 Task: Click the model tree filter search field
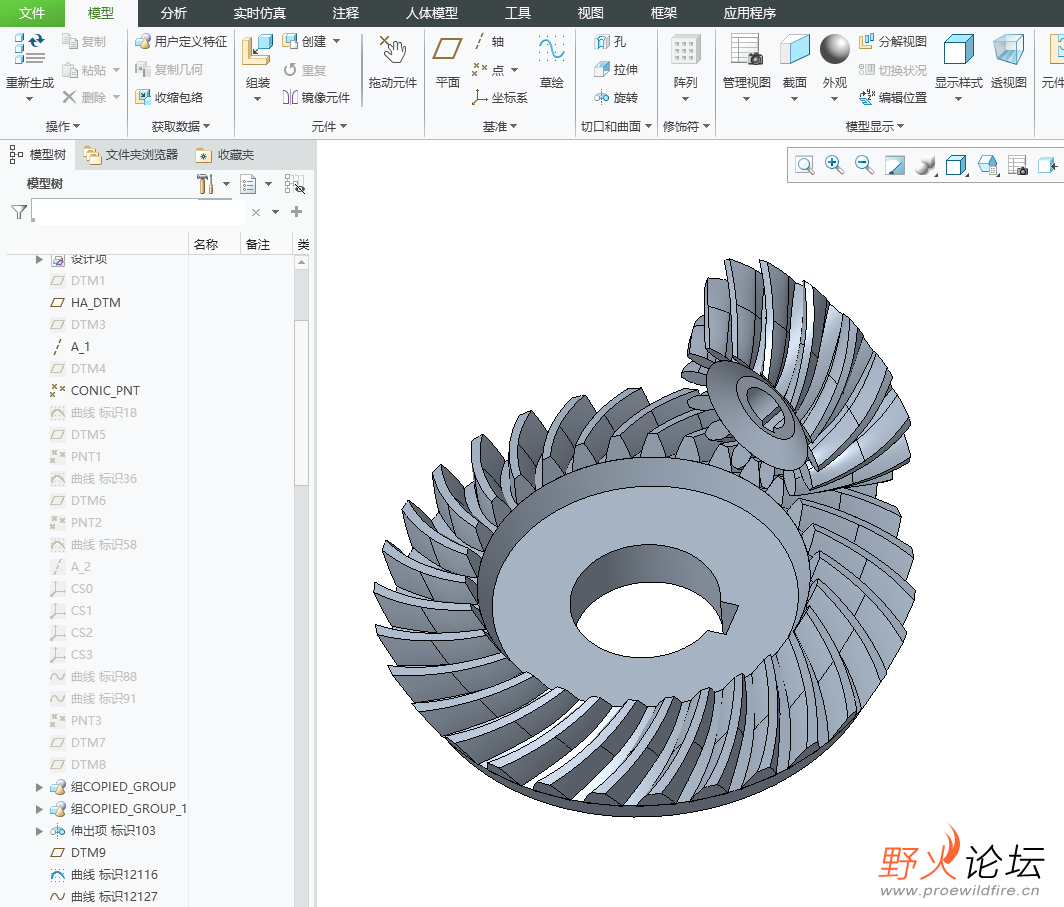pos(138,212)
